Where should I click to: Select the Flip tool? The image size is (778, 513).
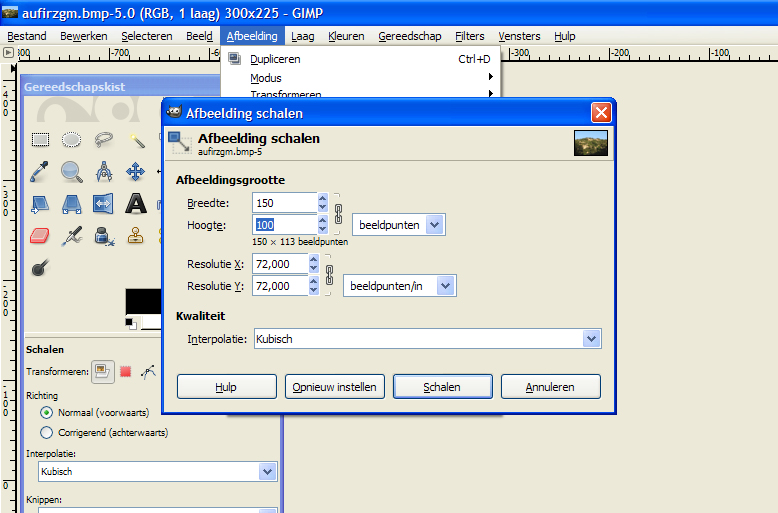point(103,204)
